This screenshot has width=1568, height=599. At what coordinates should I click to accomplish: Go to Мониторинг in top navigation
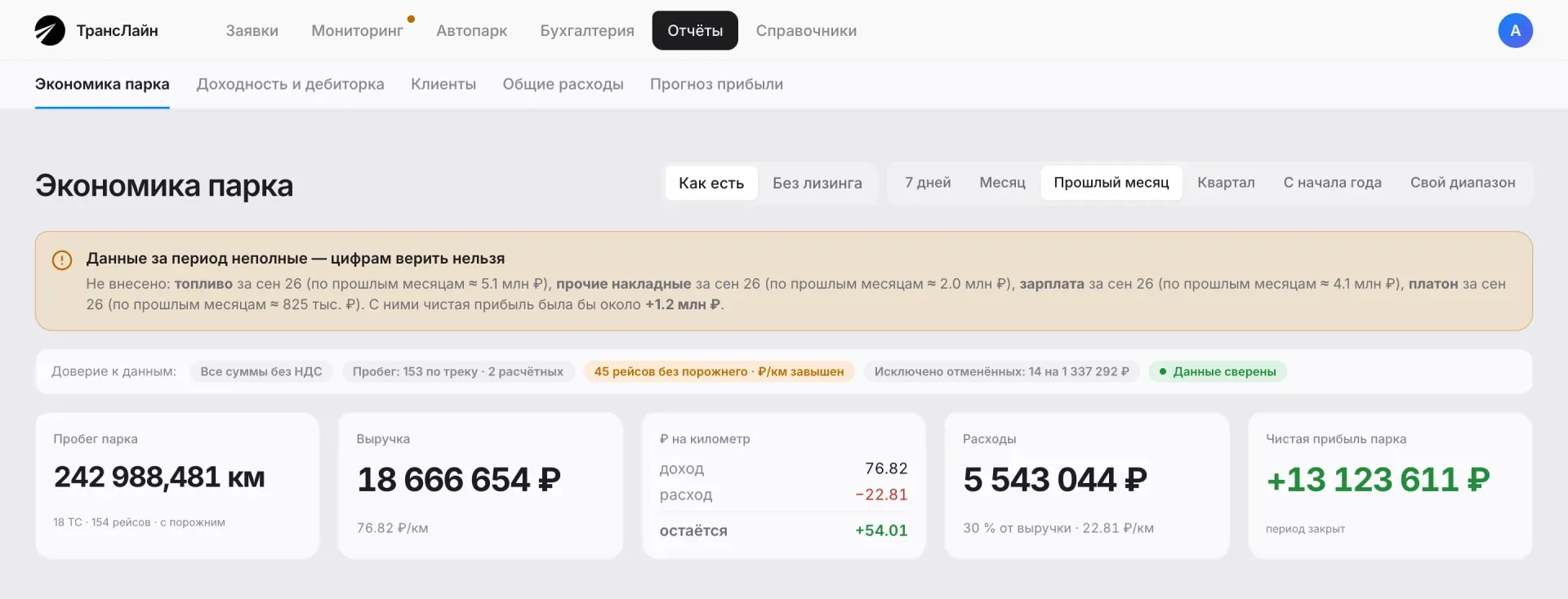click(x=357, y=30)
